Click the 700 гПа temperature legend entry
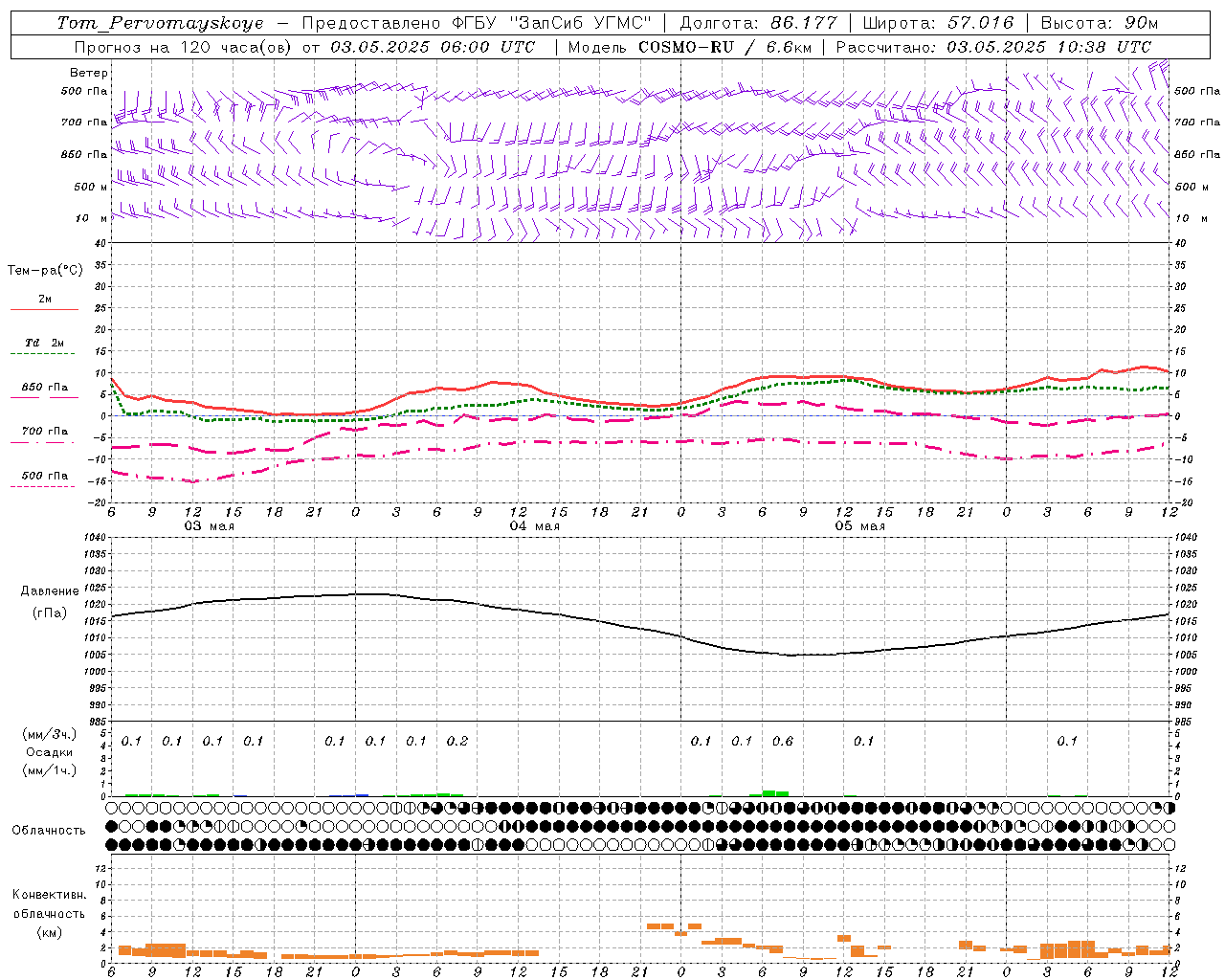The image size is (1225, 980). (x=45, y=432)
